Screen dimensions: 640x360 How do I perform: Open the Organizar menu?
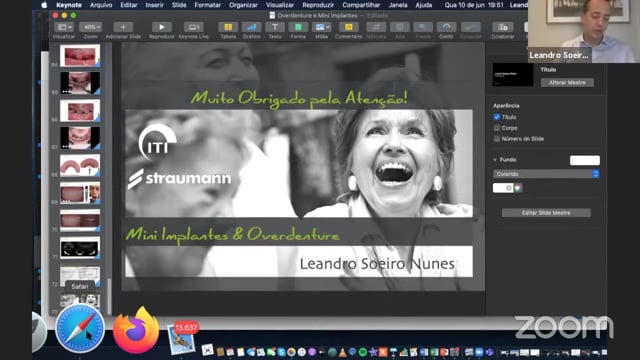(x=243, y=5)
